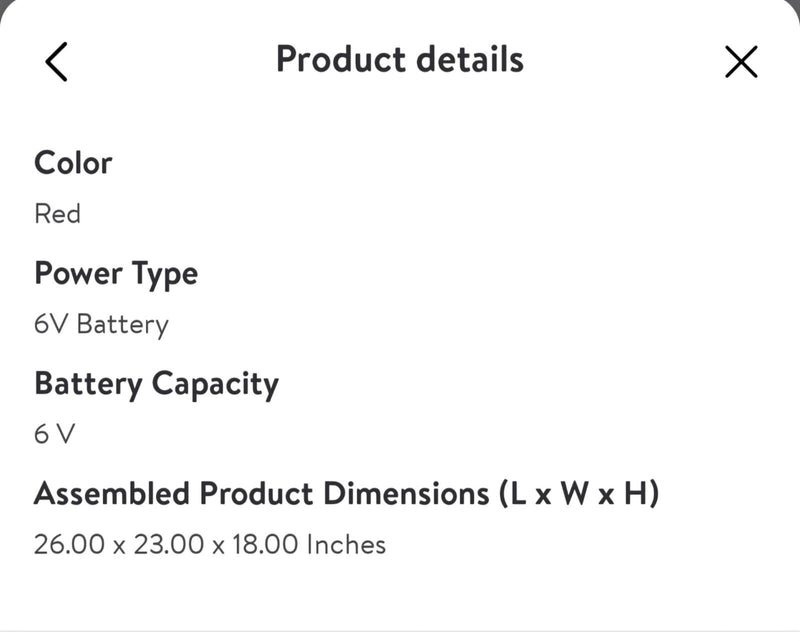Select the Color heading
Viewport: 800px width, 641px height.
(x=73, y=162)
